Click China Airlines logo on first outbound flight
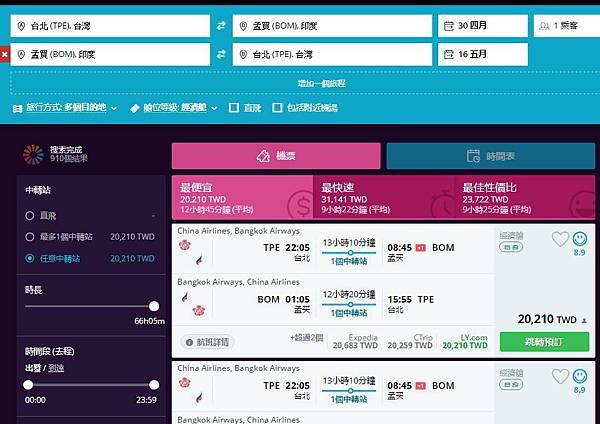This screenshot has height=424, width=600. (x=184, y=245)
